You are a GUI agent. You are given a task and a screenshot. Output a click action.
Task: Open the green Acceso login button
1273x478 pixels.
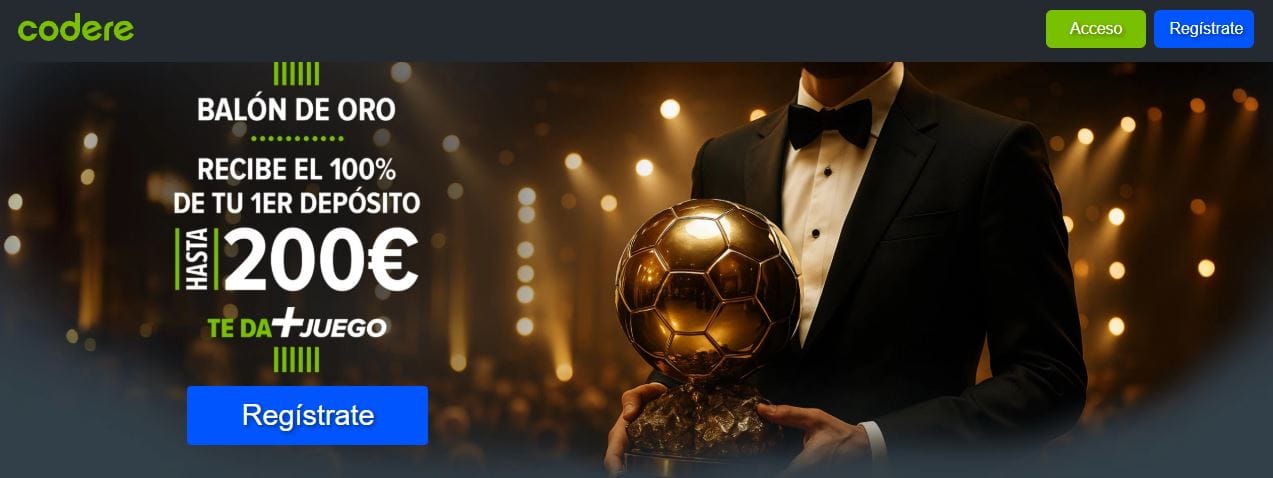click(1095, 29)
